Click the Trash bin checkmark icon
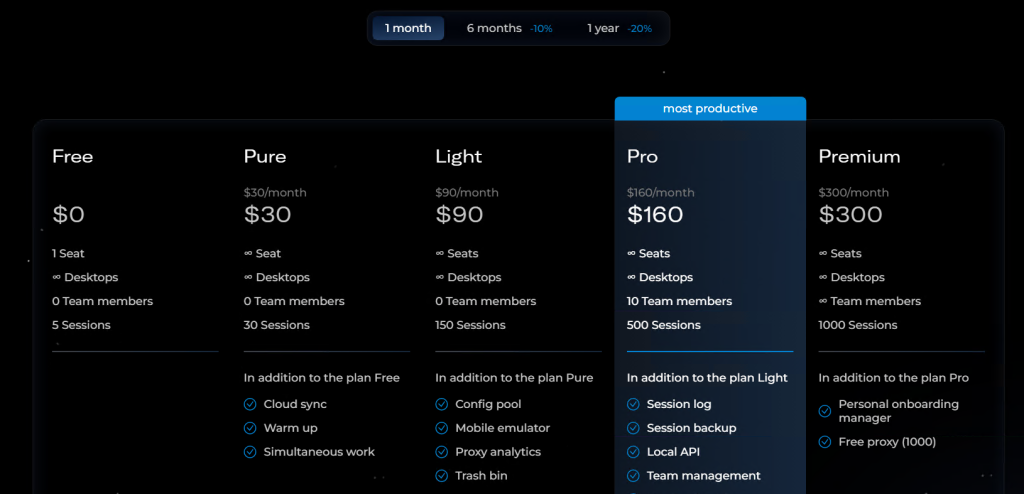This screenshot has width=1024, height=494. click(442, 476)
